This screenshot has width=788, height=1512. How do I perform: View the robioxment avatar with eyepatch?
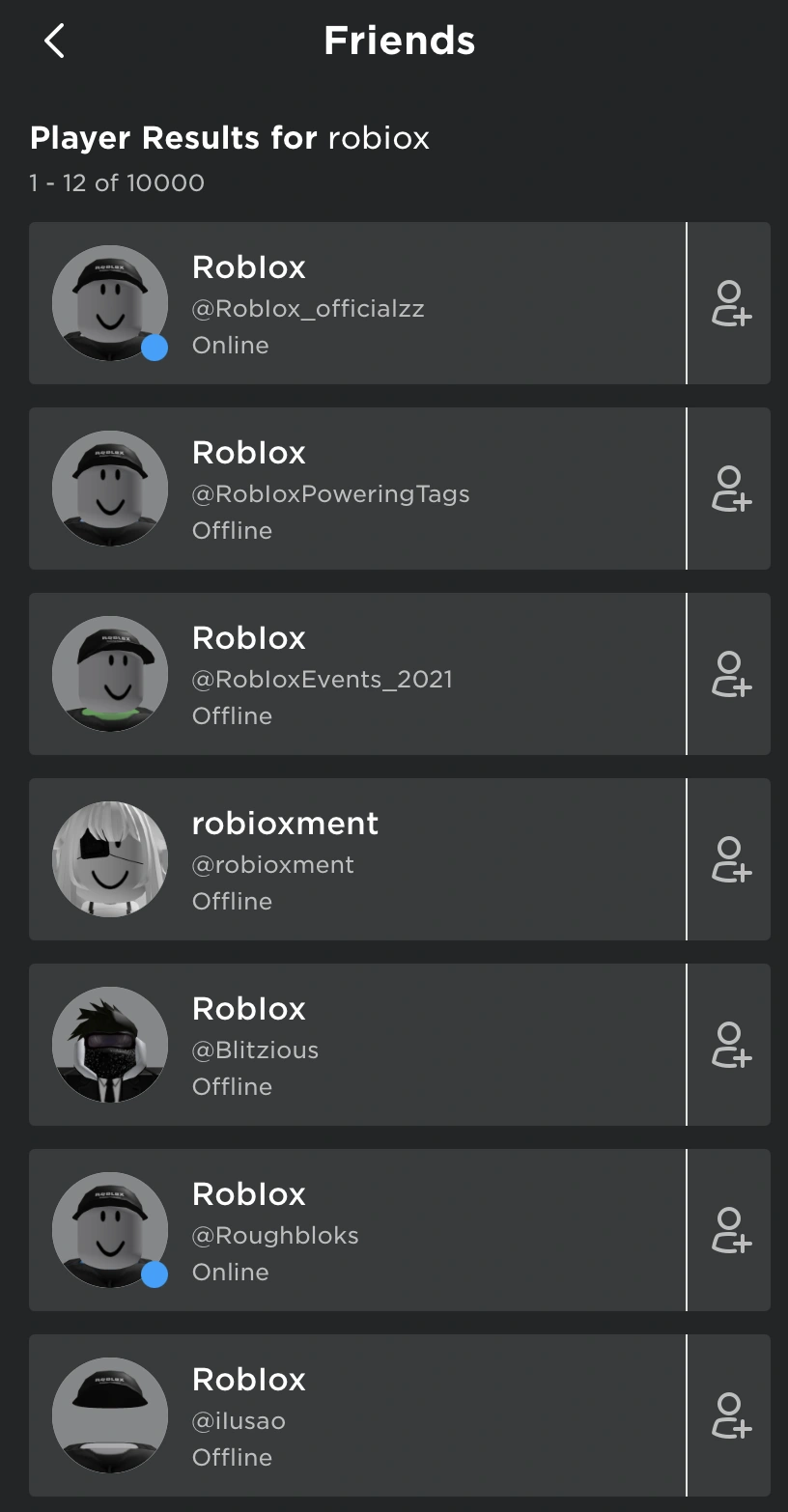[109, 859]
